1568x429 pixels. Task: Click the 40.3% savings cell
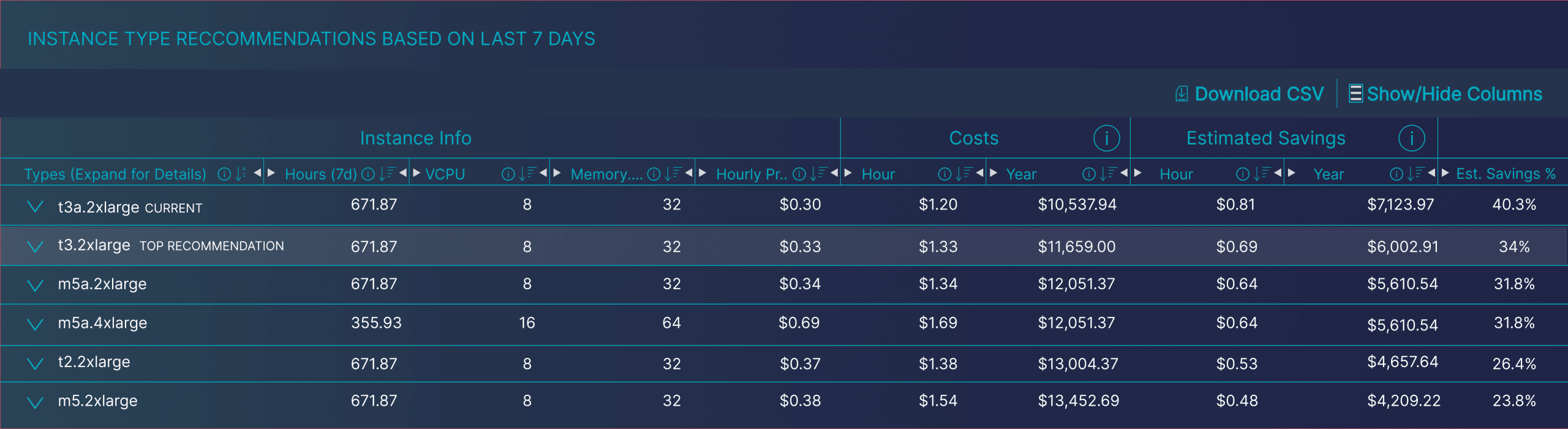1514,205
